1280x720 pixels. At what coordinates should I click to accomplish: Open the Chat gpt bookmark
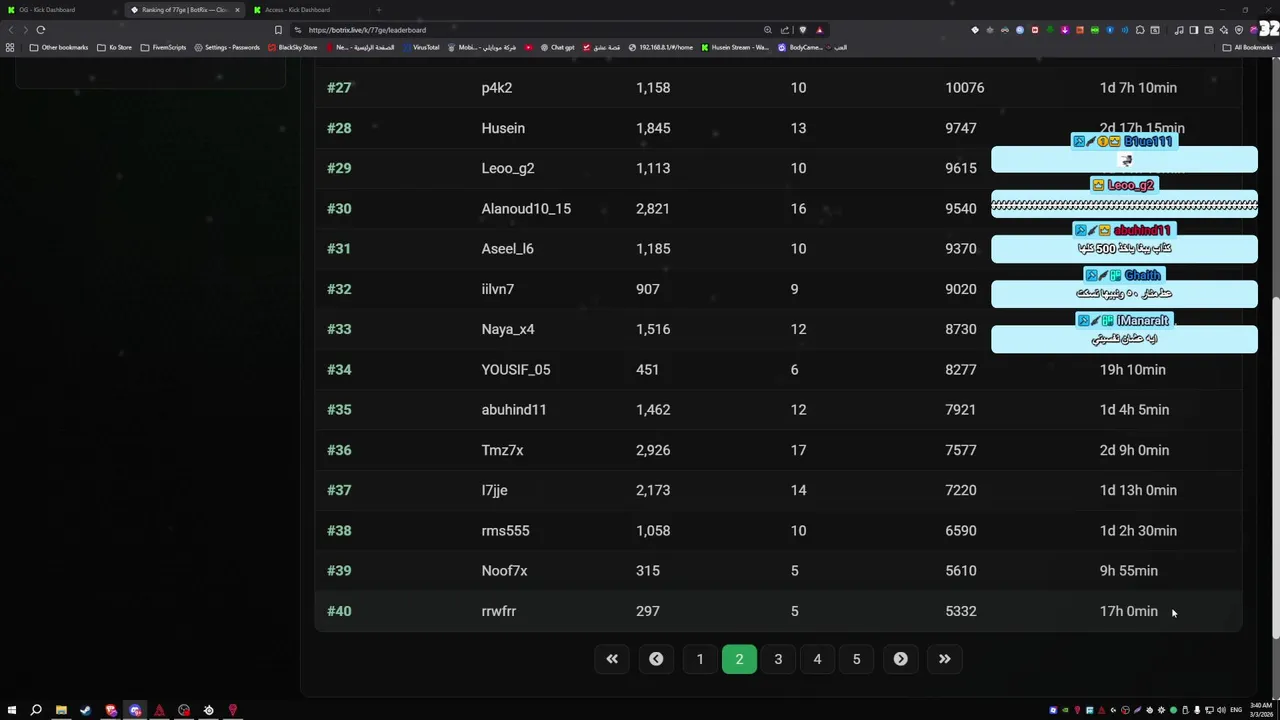(x=558, y=47)
